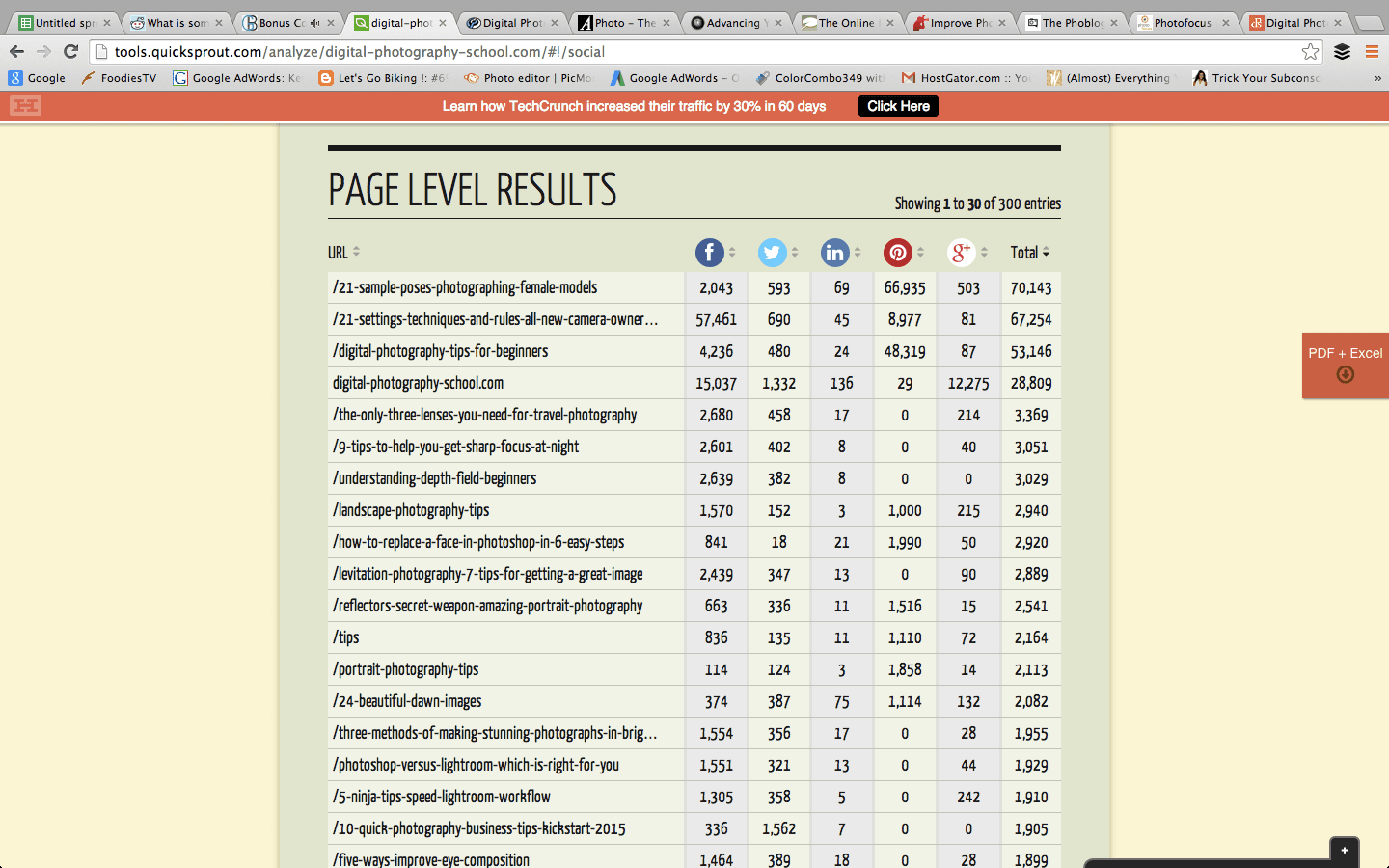This screenshot has width=1389, height=868.
Task: Click the PDF + Excel download icon
Action: pyautogui.click(x=1346, y=374)
